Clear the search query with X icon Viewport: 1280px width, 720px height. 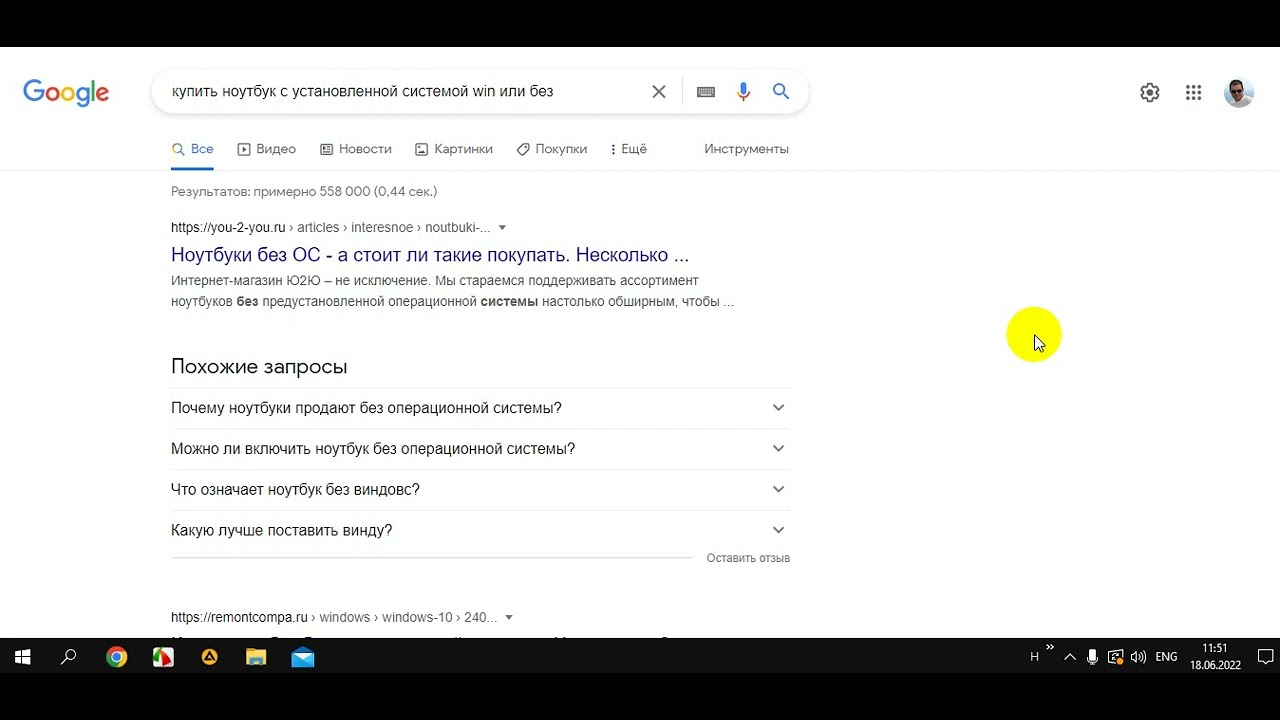click(x=659, y=92)
